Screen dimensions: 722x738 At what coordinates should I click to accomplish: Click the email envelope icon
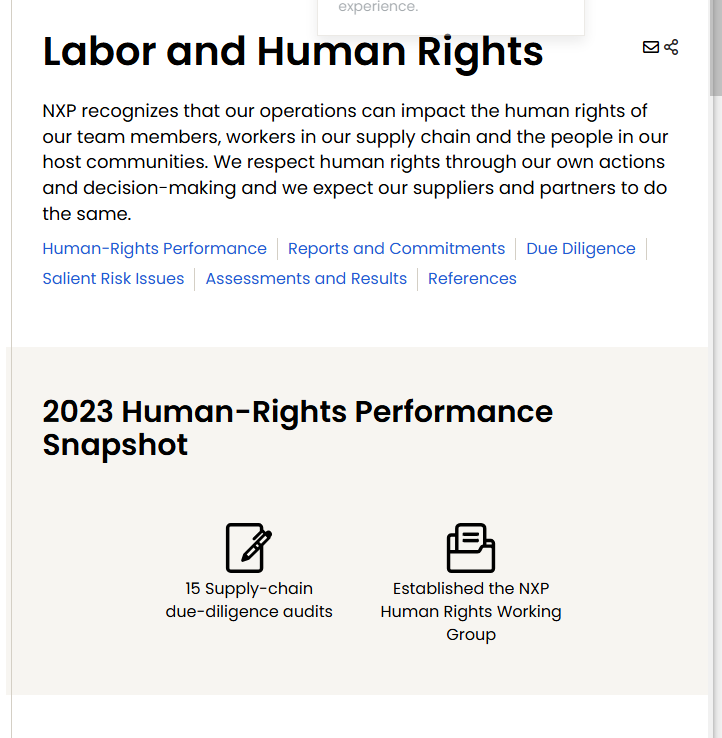650,47
